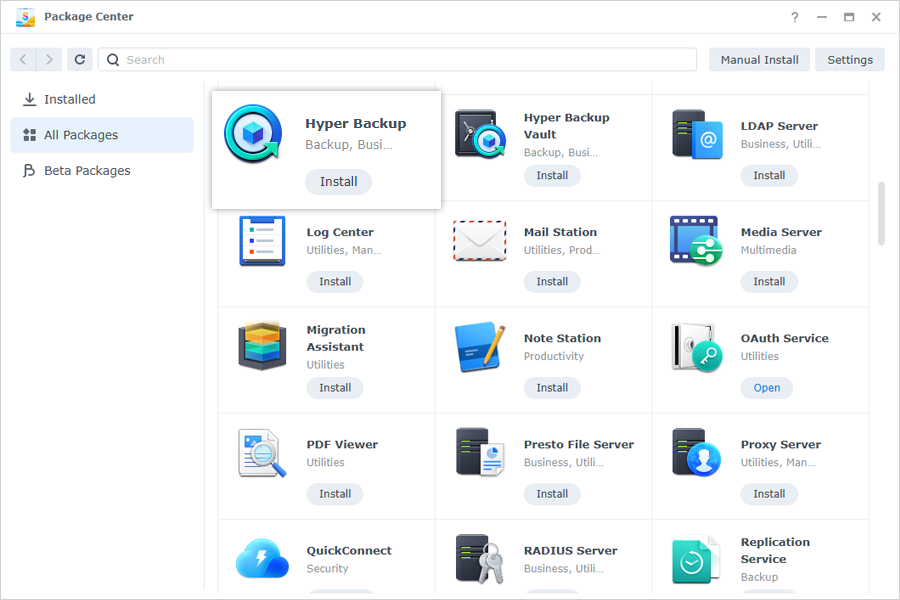The width and height of the screenshot is (900, 600).
Task: Click the Backup category under Replication Service
Action: tap(759, 578)
